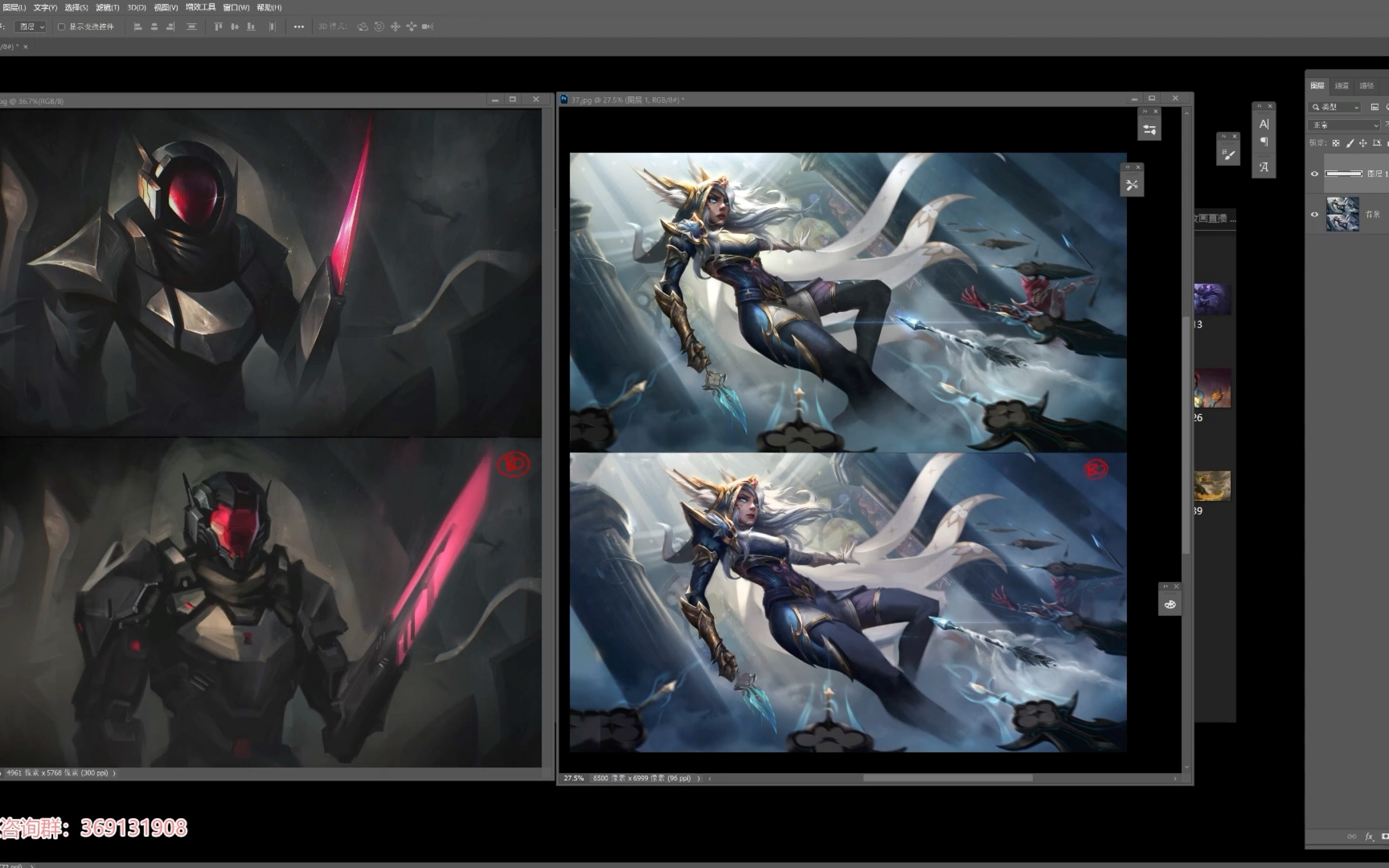The height and width of the screenshot is (868, 1389).
Task: Open the 帮助(H) menu
Action: (269, 8)
